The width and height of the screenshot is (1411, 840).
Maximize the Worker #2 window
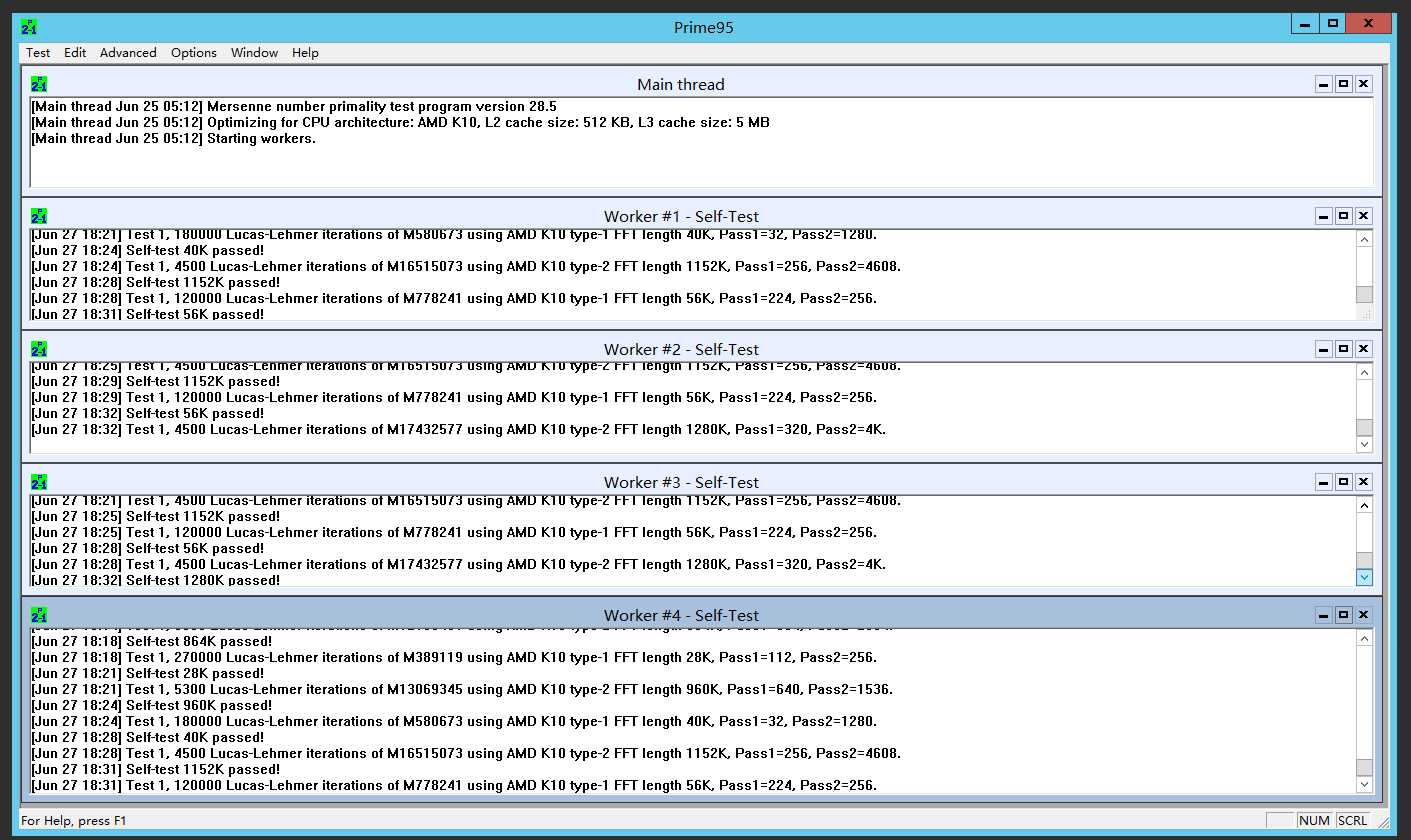click(x=1344, y=349)
